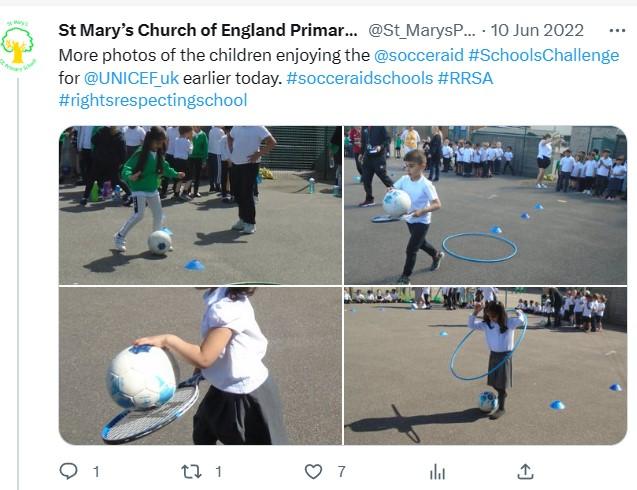637x490 pixels.
Task: Open the #SchoolsChallenge hashtag
Action: tap(542, 55)
